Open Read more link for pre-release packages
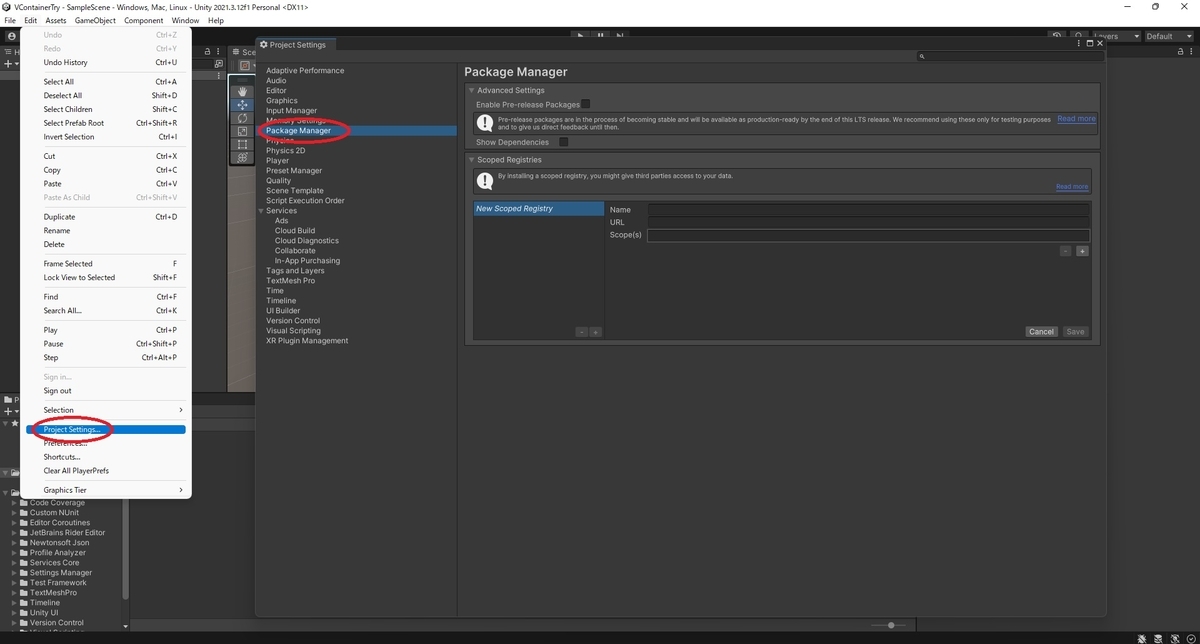The width and height of the screenshot is (1200, 644). point(1076,119)
